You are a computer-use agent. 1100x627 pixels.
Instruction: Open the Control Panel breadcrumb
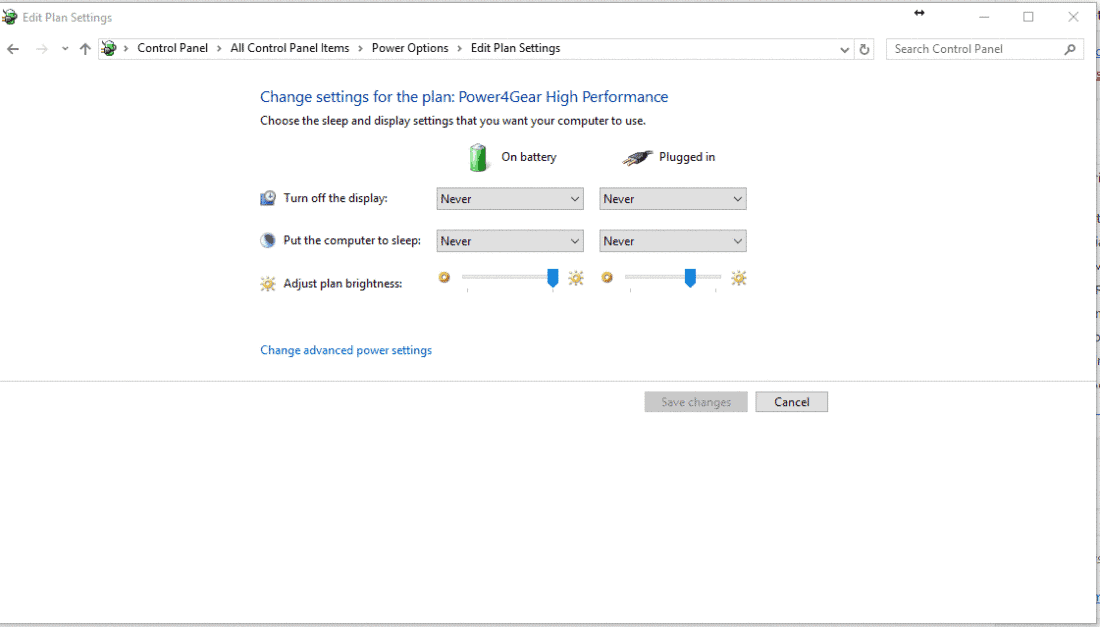click(173, 48)
